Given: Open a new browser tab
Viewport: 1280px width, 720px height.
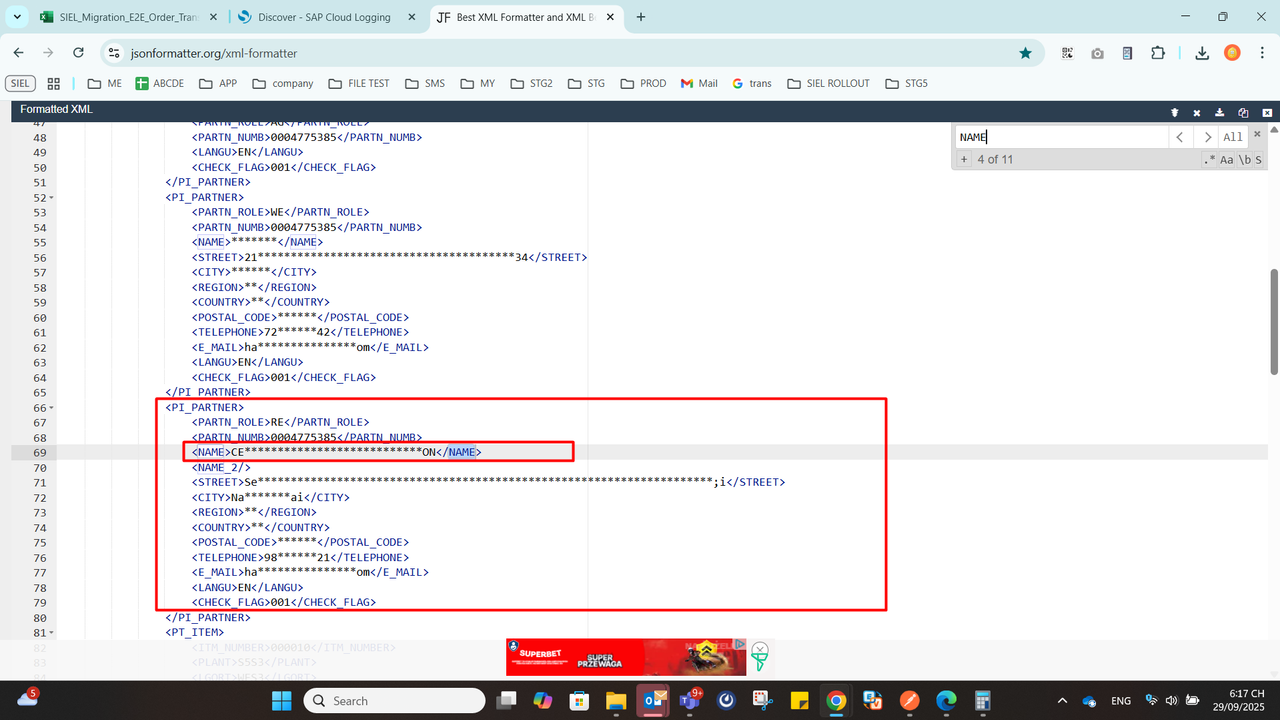Looking at the screenshot, I should [x=641, y=17].
